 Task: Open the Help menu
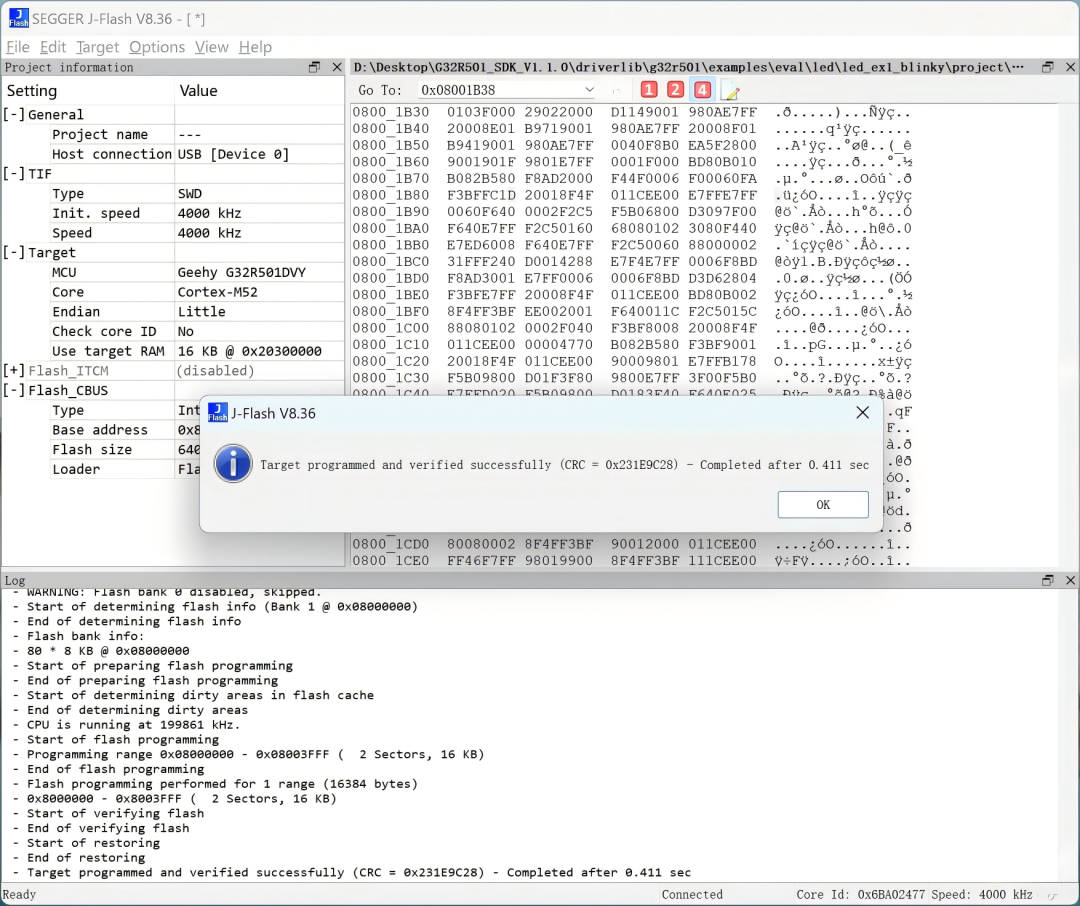(256, 47)
